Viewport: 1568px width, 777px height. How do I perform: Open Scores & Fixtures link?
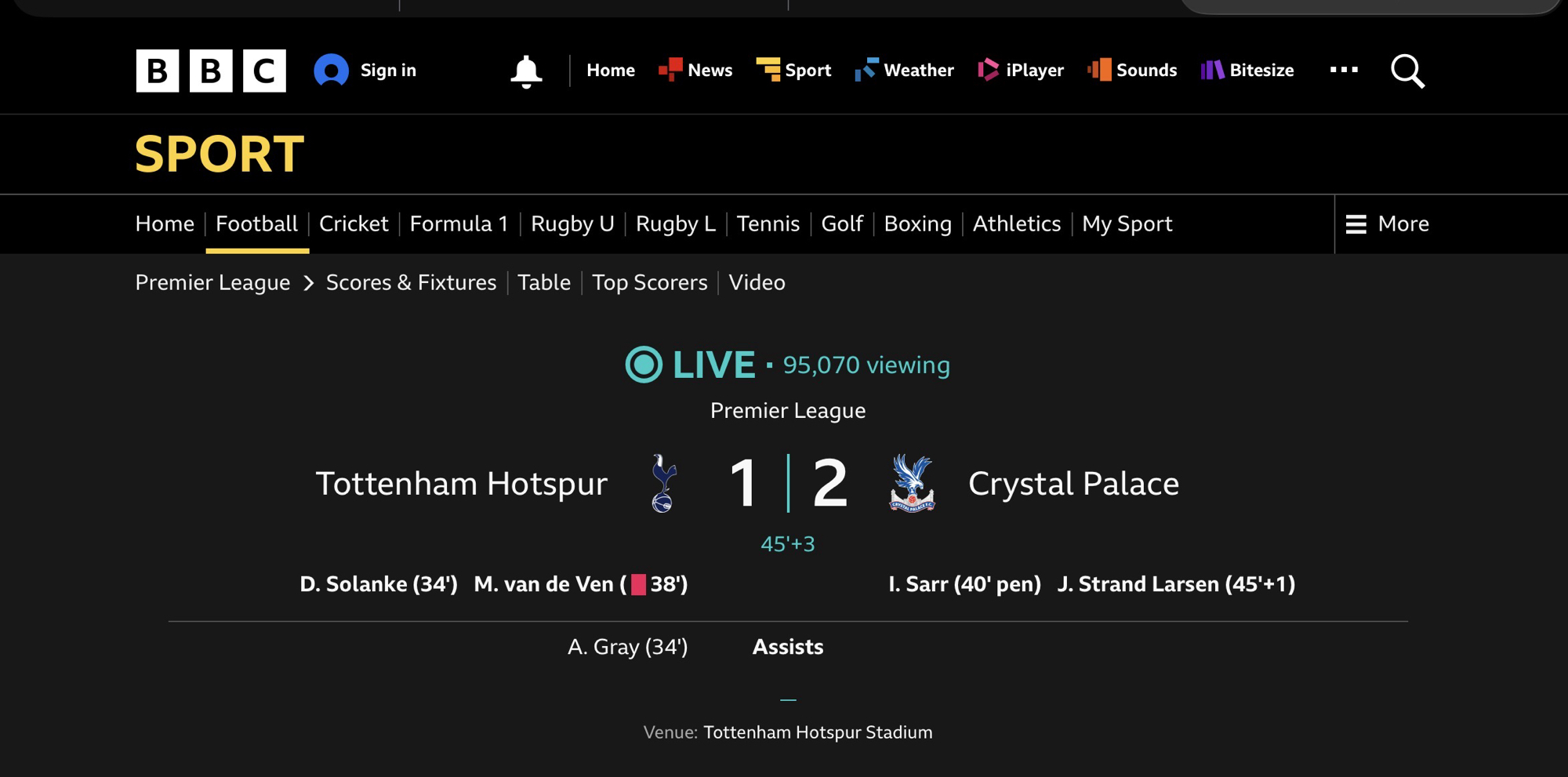(411, 282)
